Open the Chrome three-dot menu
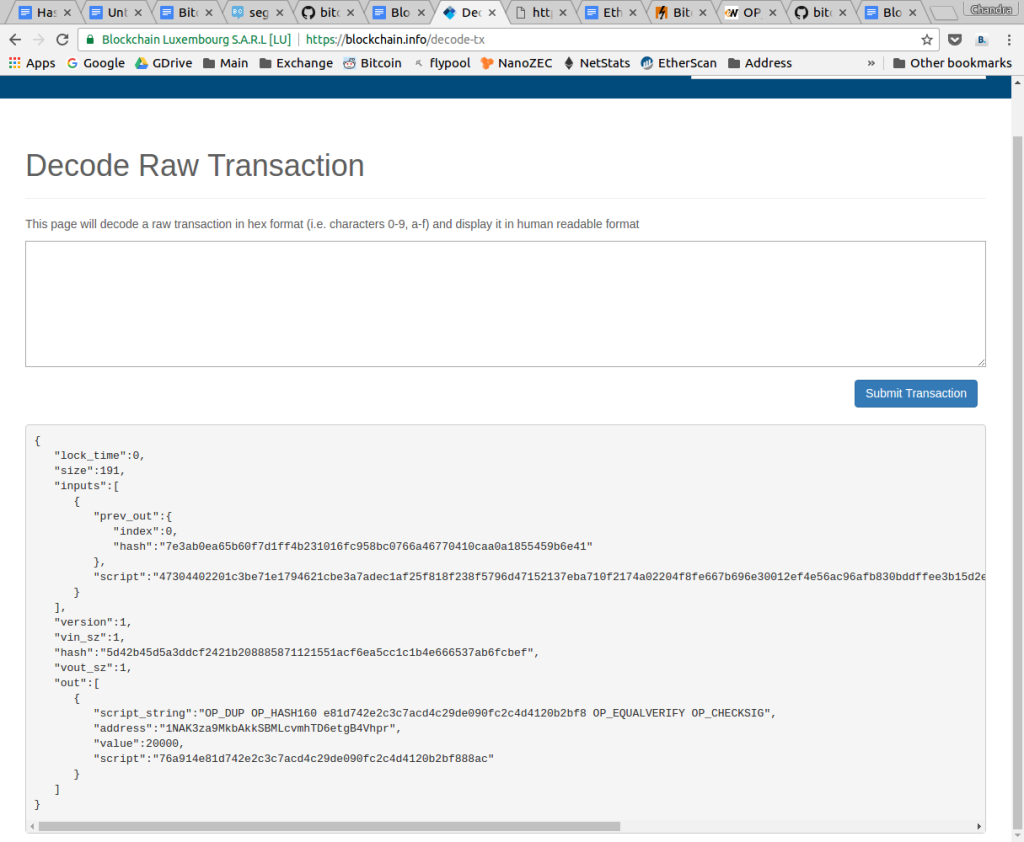Screen dimensions: 1024x842 [1008, 40]
